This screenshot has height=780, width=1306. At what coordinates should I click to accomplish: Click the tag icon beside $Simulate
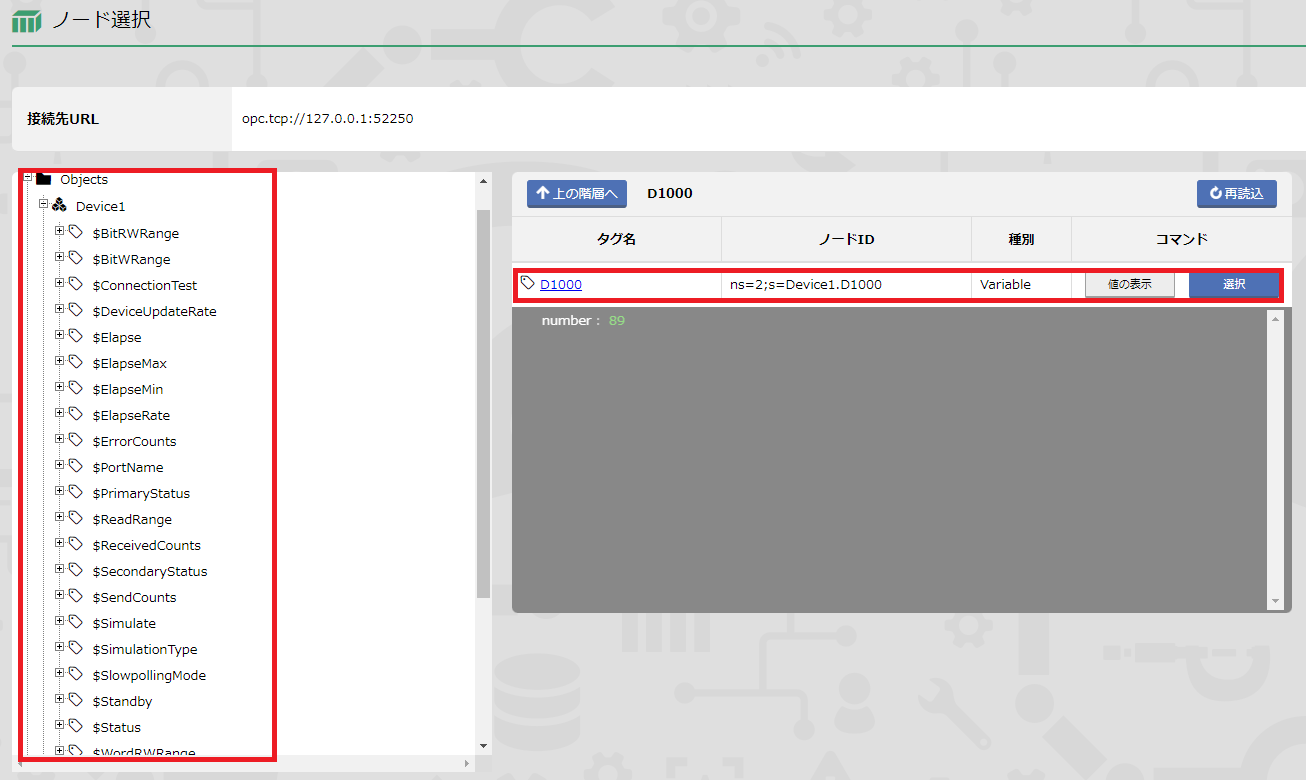click(75, 621)
